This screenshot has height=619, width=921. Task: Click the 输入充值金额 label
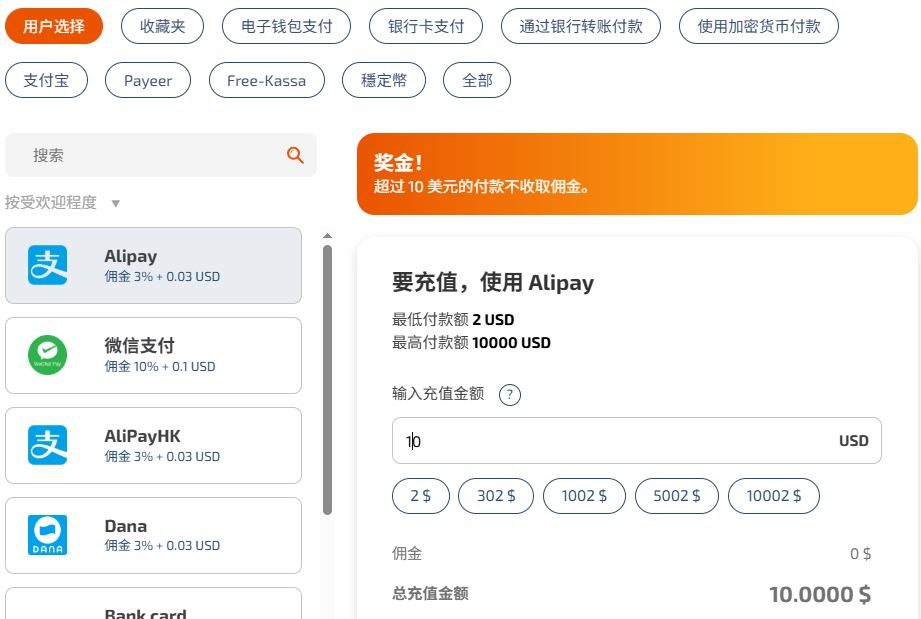(x=438, y=393)
